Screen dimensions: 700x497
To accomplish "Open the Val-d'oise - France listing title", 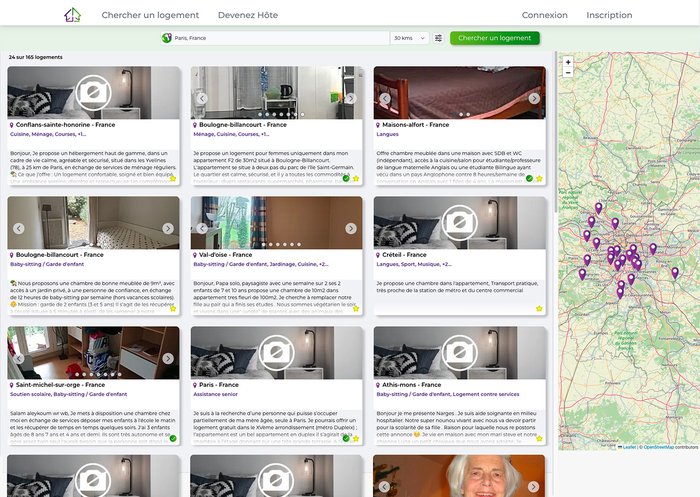I will pos(225,255).
